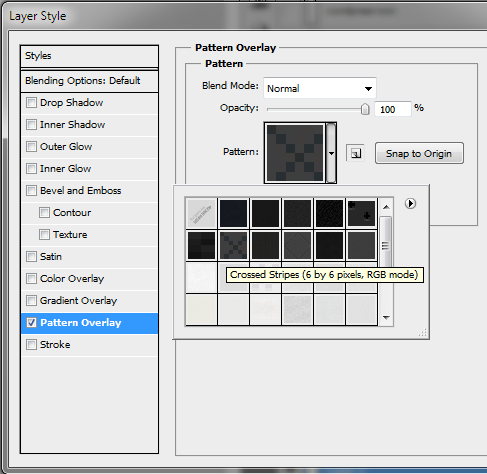Pick the medium gray pattern ending second row
This screenshot has width=487, height=474.
coord(362,246)
